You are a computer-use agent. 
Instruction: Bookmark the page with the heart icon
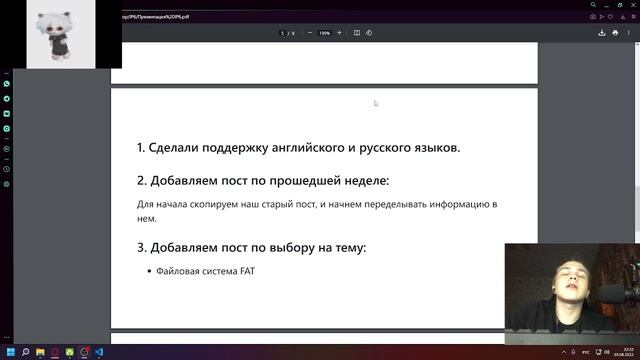pos(611,17)
